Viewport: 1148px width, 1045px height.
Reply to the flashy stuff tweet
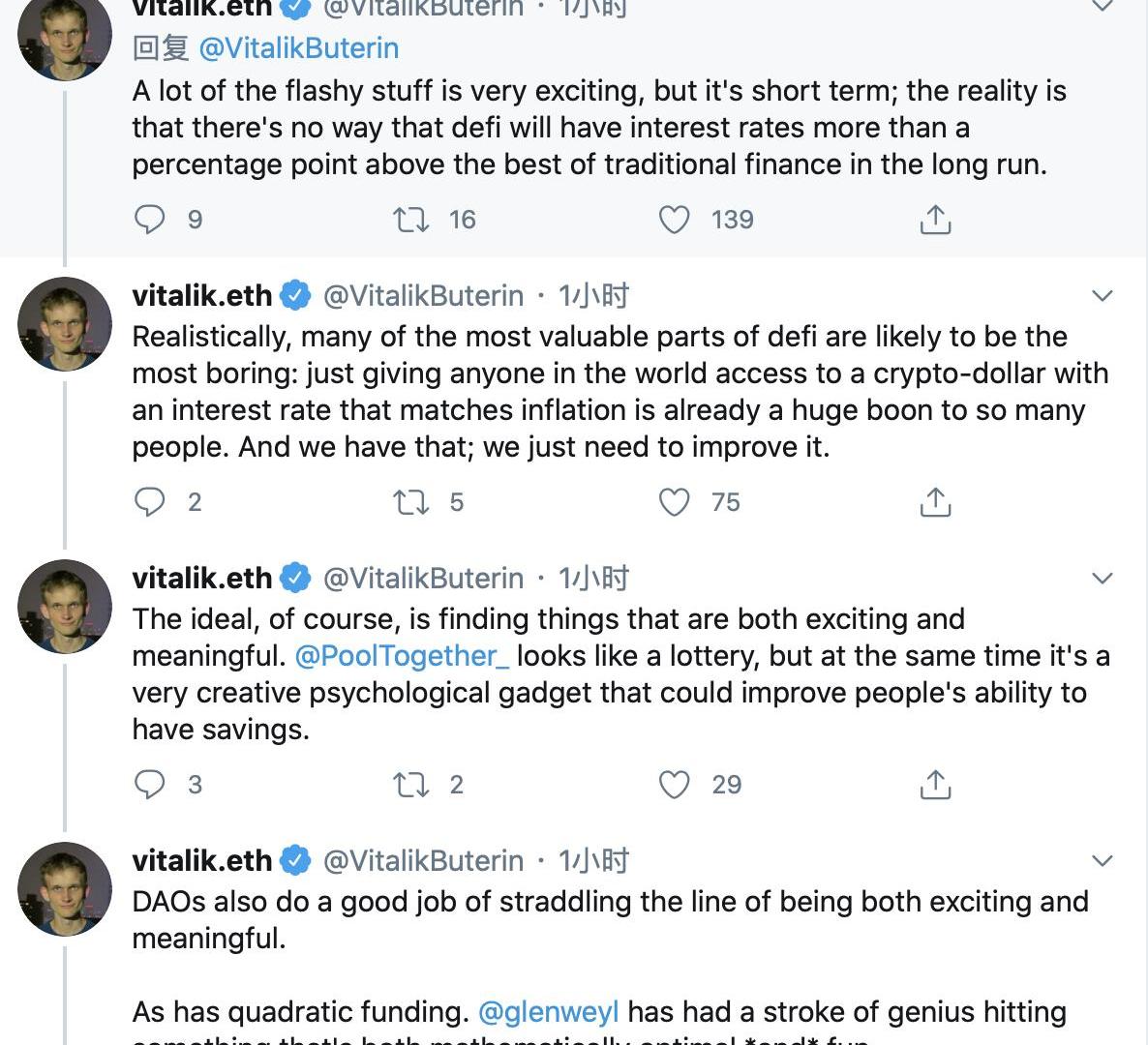pyautogui.click(x=150, y=220)
